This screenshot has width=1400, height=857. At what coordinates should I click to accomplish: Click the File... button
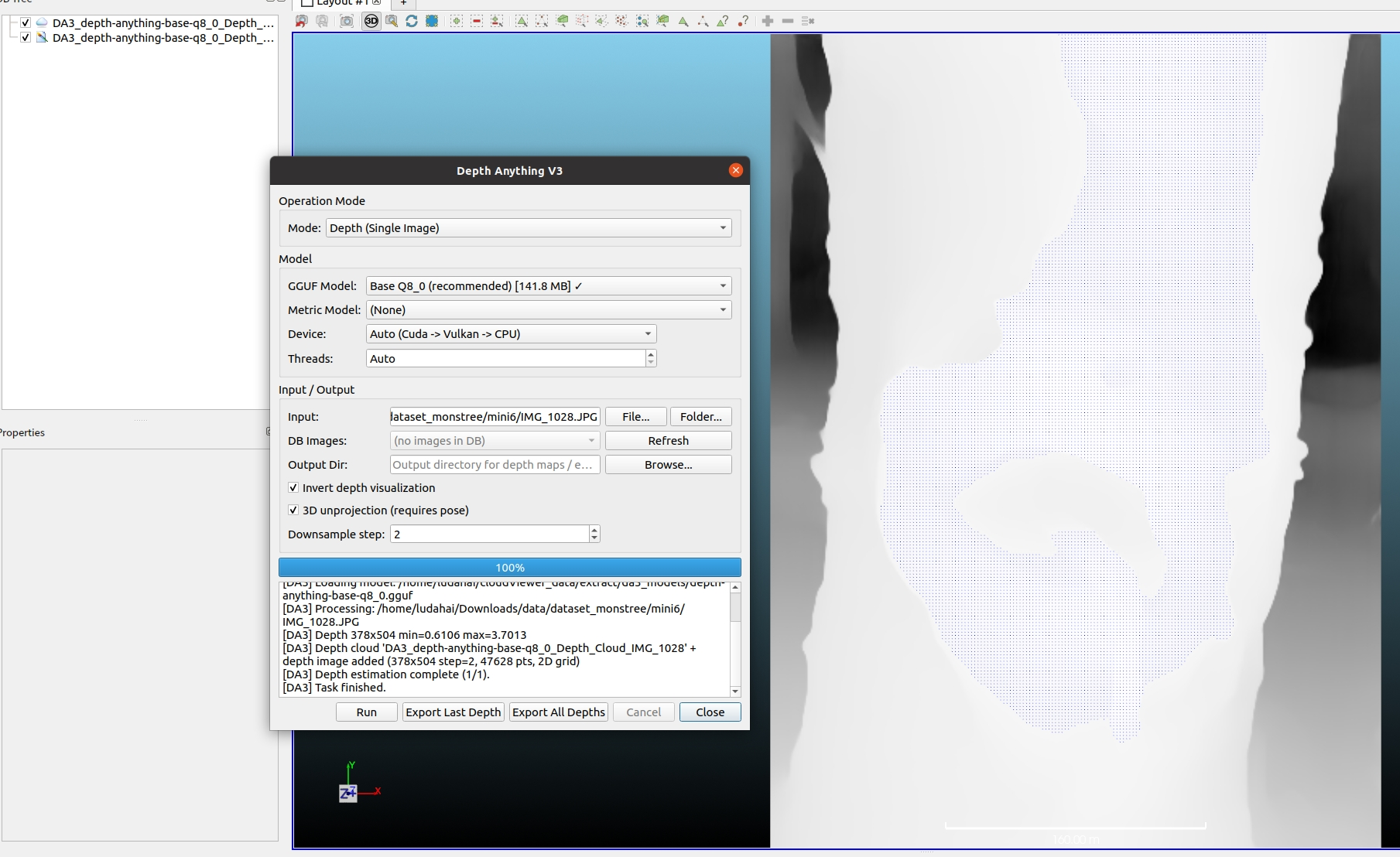pos(636,417)
